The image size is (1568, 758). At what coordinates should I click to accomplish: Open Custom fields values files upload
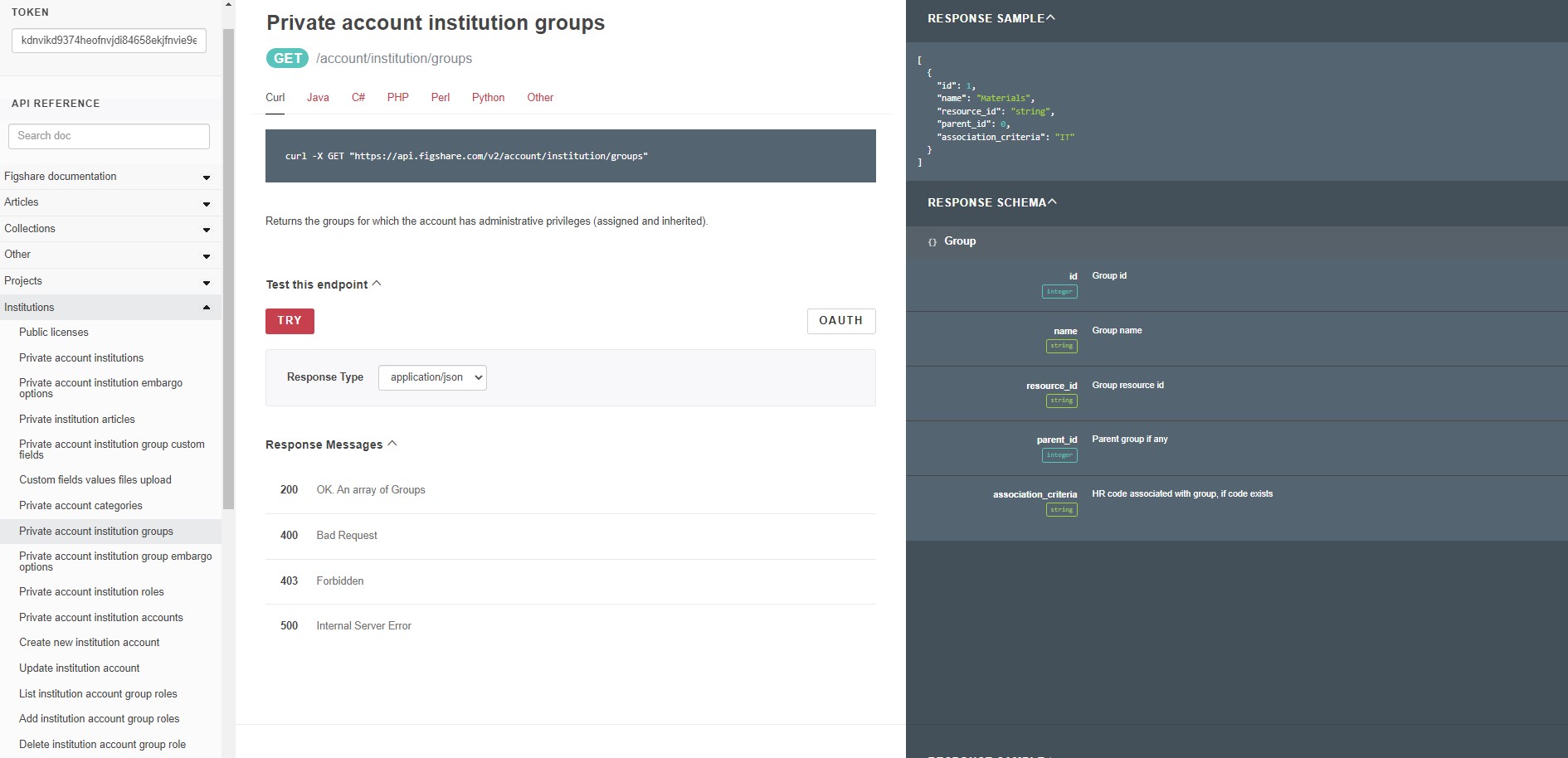[95, 480]
